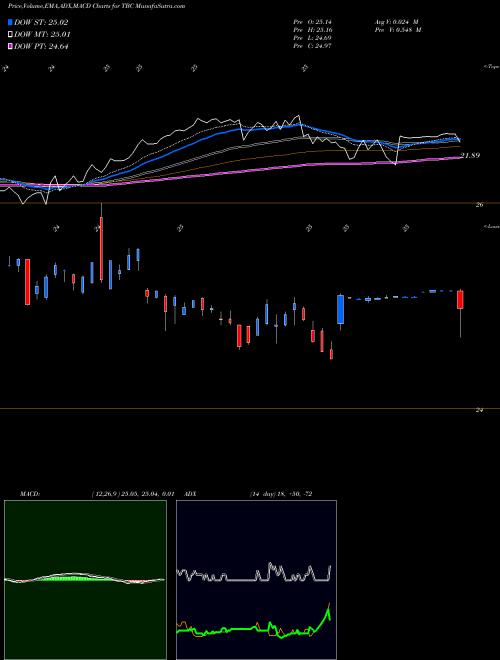Select the 'DOW ST: 25.02' legend label
The height and width of the screenshot is (660, 500).
pyautogui.click(x=41, y=22)
